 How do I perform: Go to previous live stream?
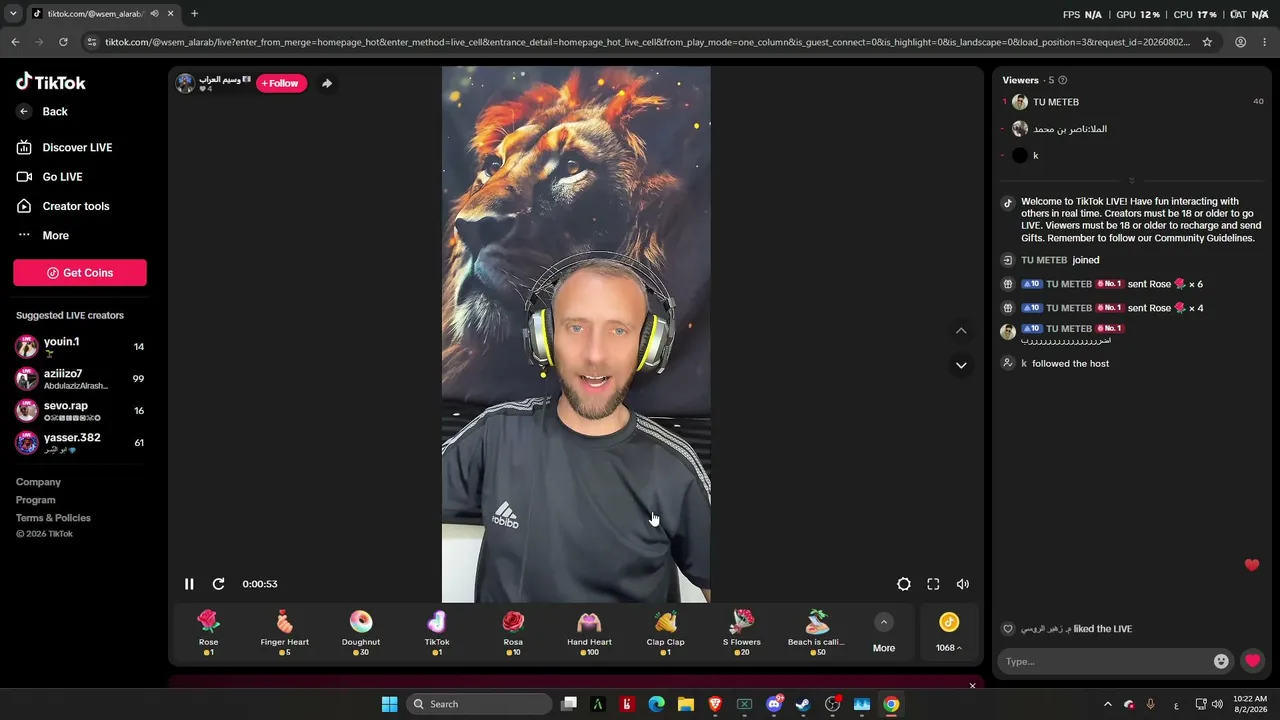pyautogui.click(x=961, y=331)
